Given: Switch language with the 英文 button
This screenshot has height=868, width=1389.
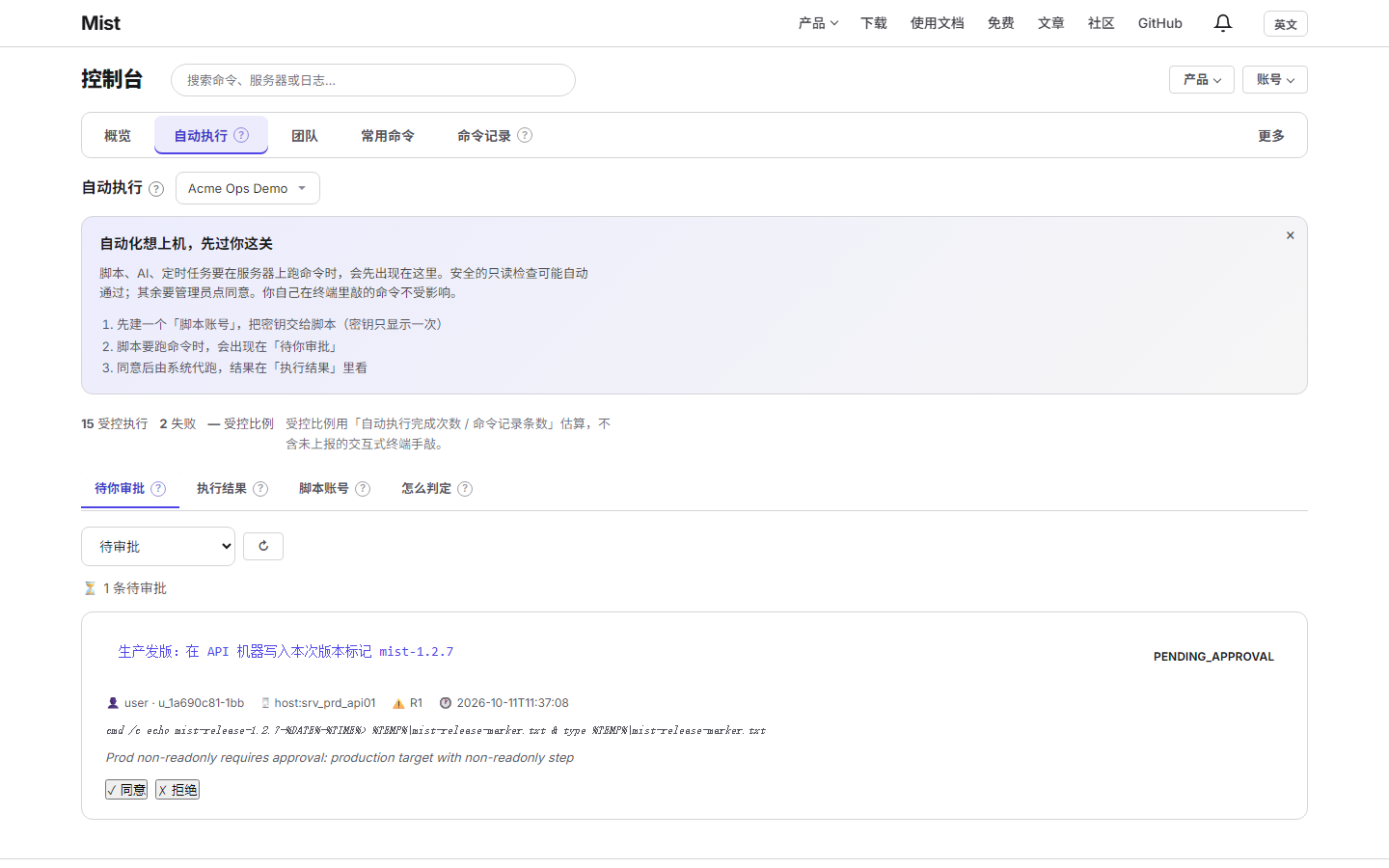Looking at the screenshot, I should 1286,24.
